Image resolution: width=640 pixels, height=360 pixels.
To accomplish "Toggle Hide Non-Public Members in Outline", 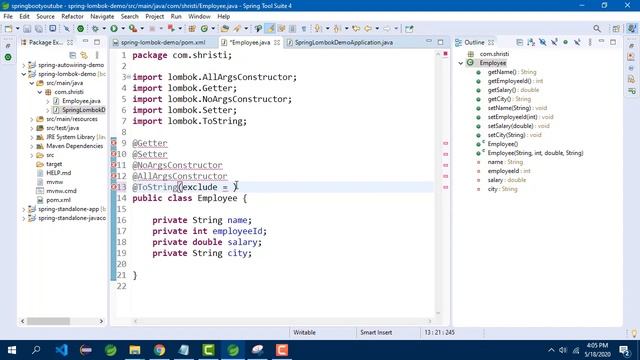I will pyautogui.click(x=565, y=42).
